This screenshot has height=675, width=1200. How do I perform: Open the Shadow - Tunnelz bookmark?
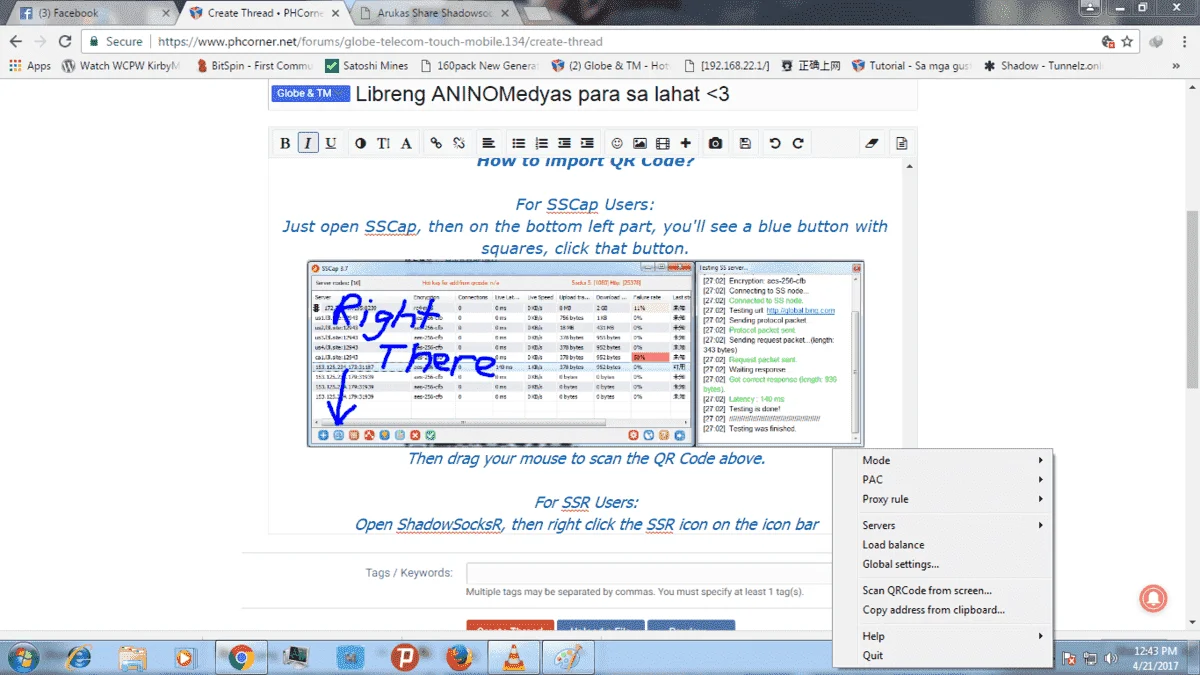(x=1042, y=66)
